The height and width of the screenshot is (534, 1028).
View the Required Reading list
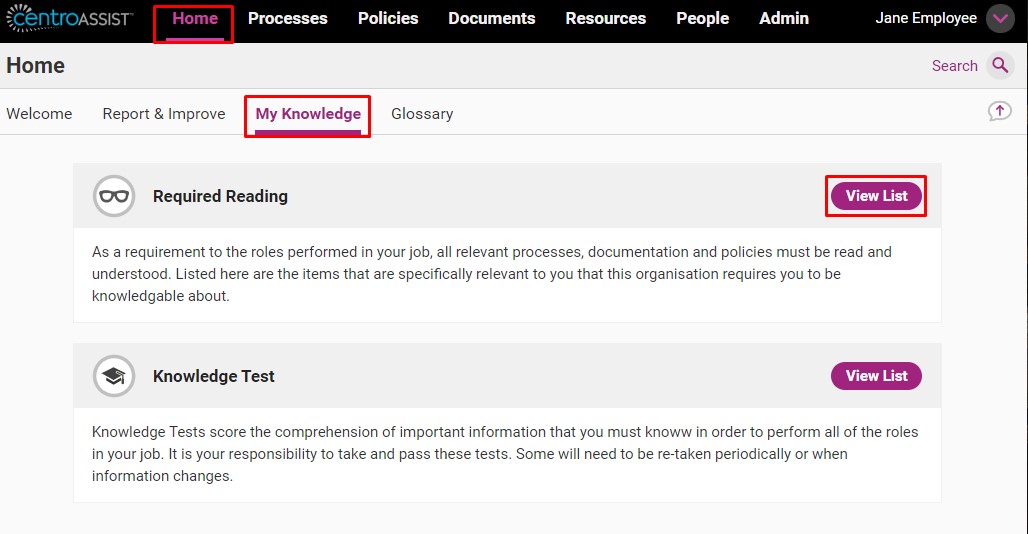877,196
